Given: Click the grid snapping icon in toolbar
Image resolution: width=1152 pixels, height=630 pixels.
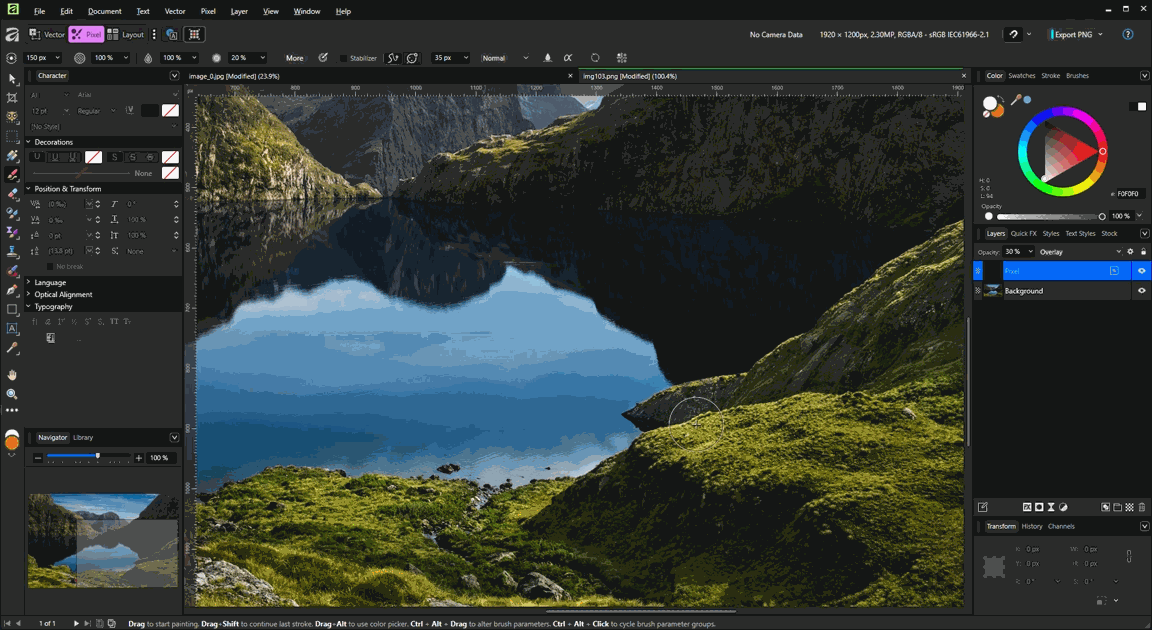Looking at the screenshot, I should click(x=194, y=35).
